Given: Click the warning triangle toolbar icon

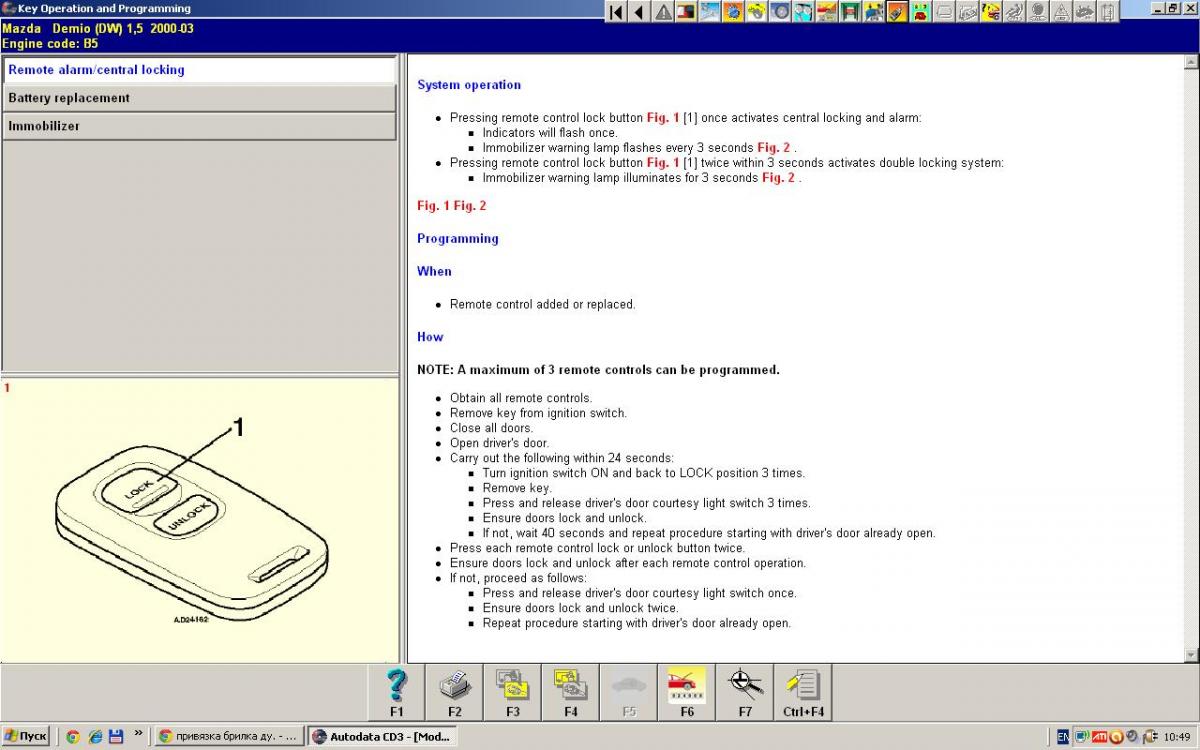Looking at the screenshot, I should [663, 12].
